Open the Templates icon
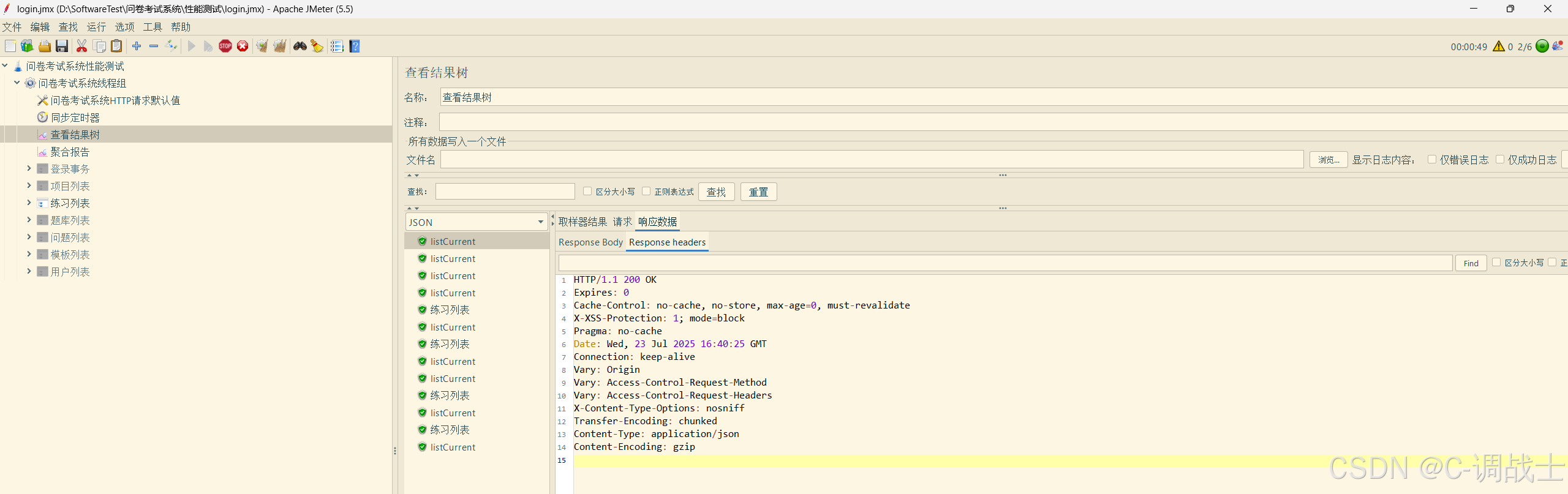The width and height of the screenshot is (1568, 494). click(27, 46)
